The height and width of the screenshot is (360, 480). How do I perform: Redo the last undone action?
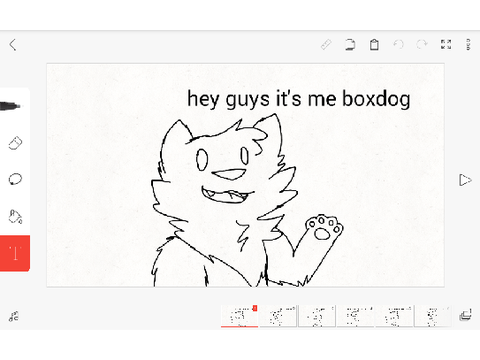(422, 44)
